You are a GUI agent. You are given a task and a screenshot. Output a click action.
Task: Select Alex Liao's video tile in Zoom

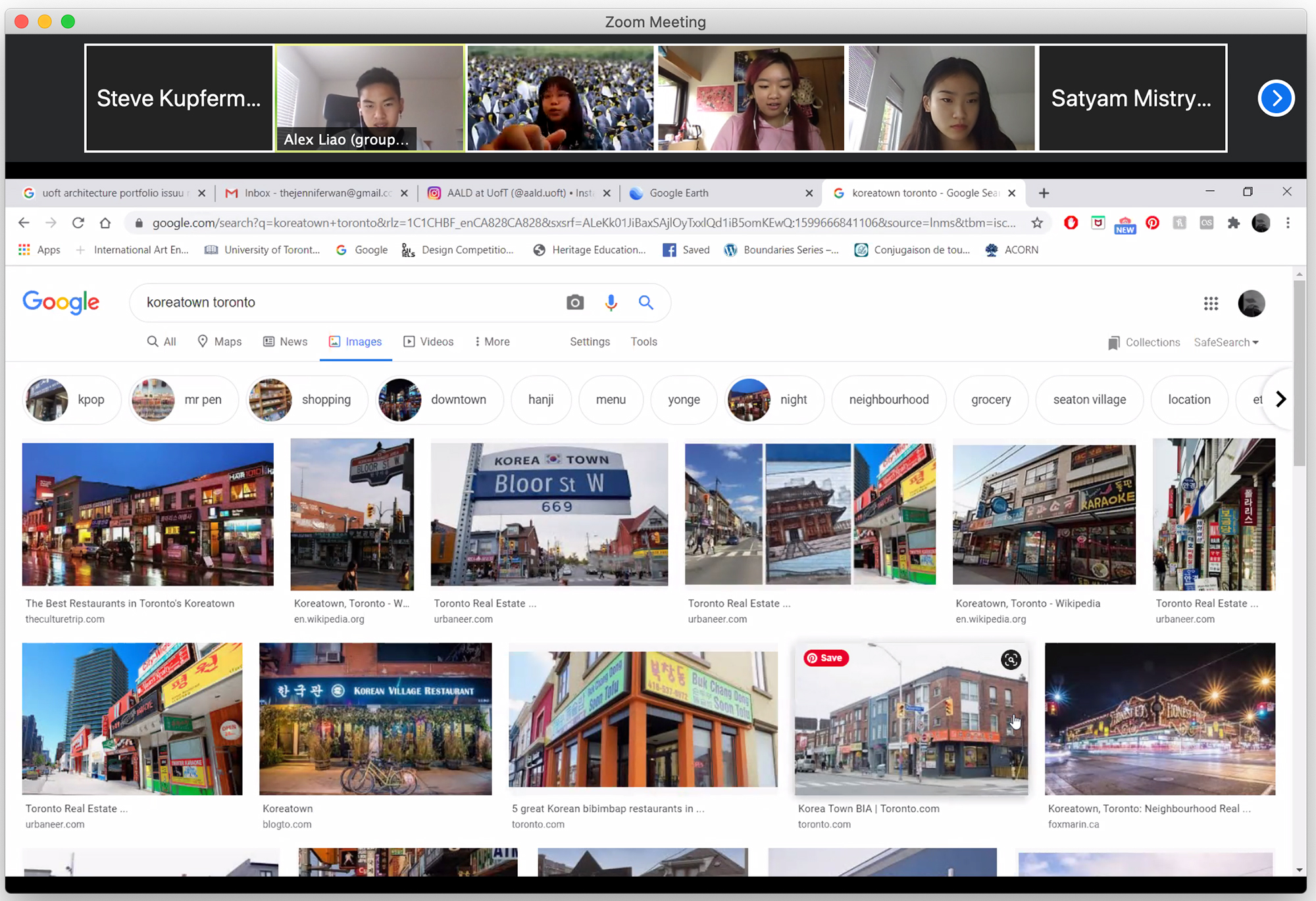[370, 98]
